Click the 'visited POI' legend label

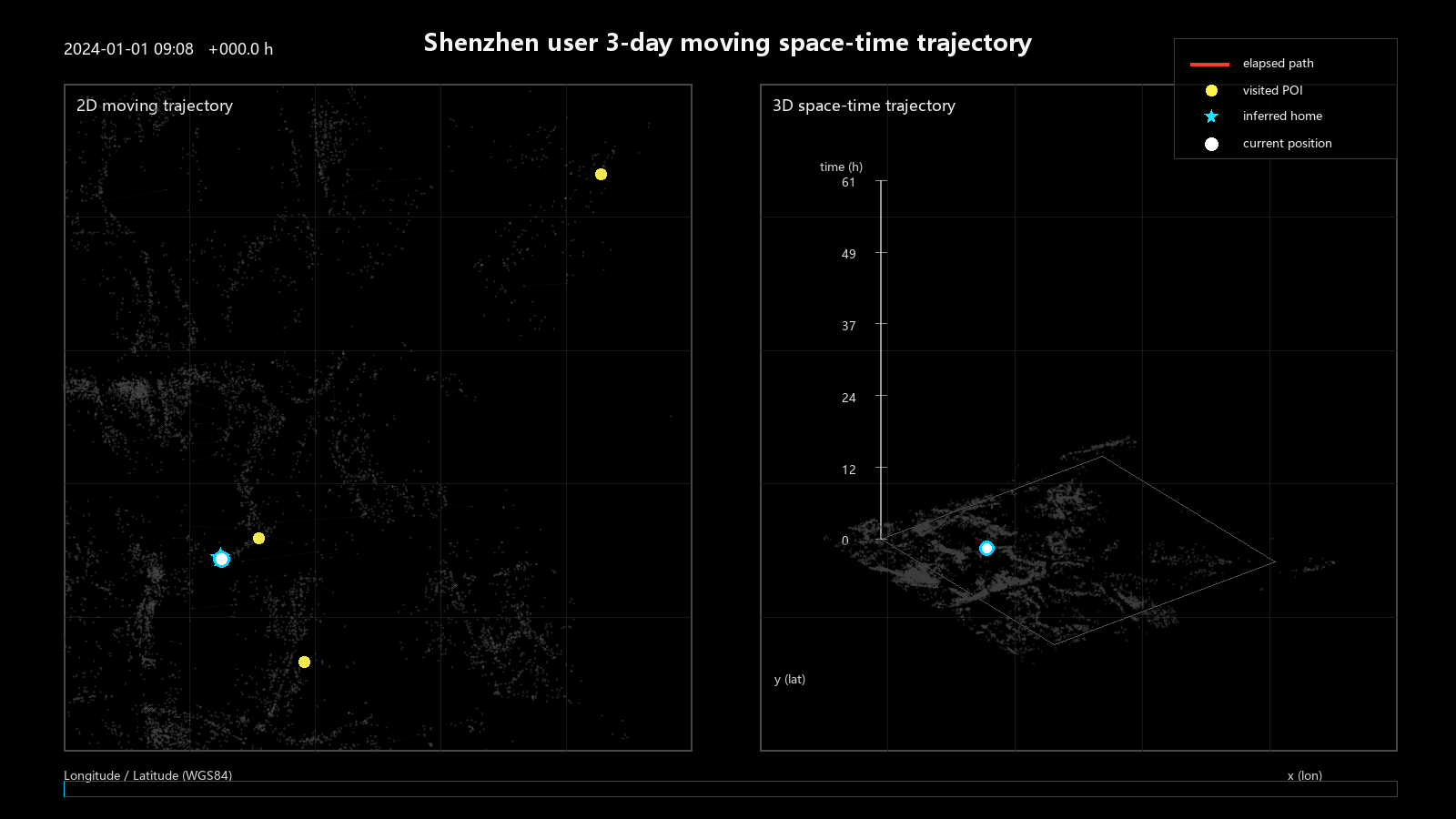pyautogui.click(x=1272, y=91)
